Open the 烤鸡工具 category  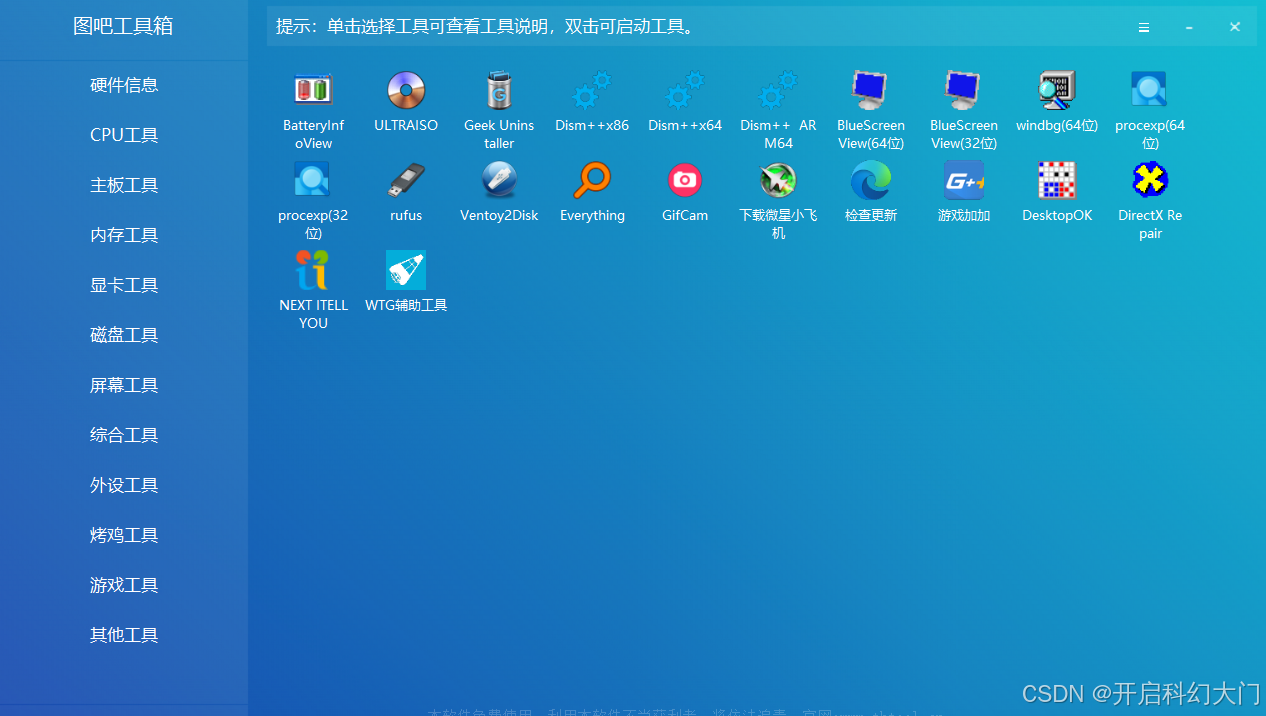coord(124,535)
